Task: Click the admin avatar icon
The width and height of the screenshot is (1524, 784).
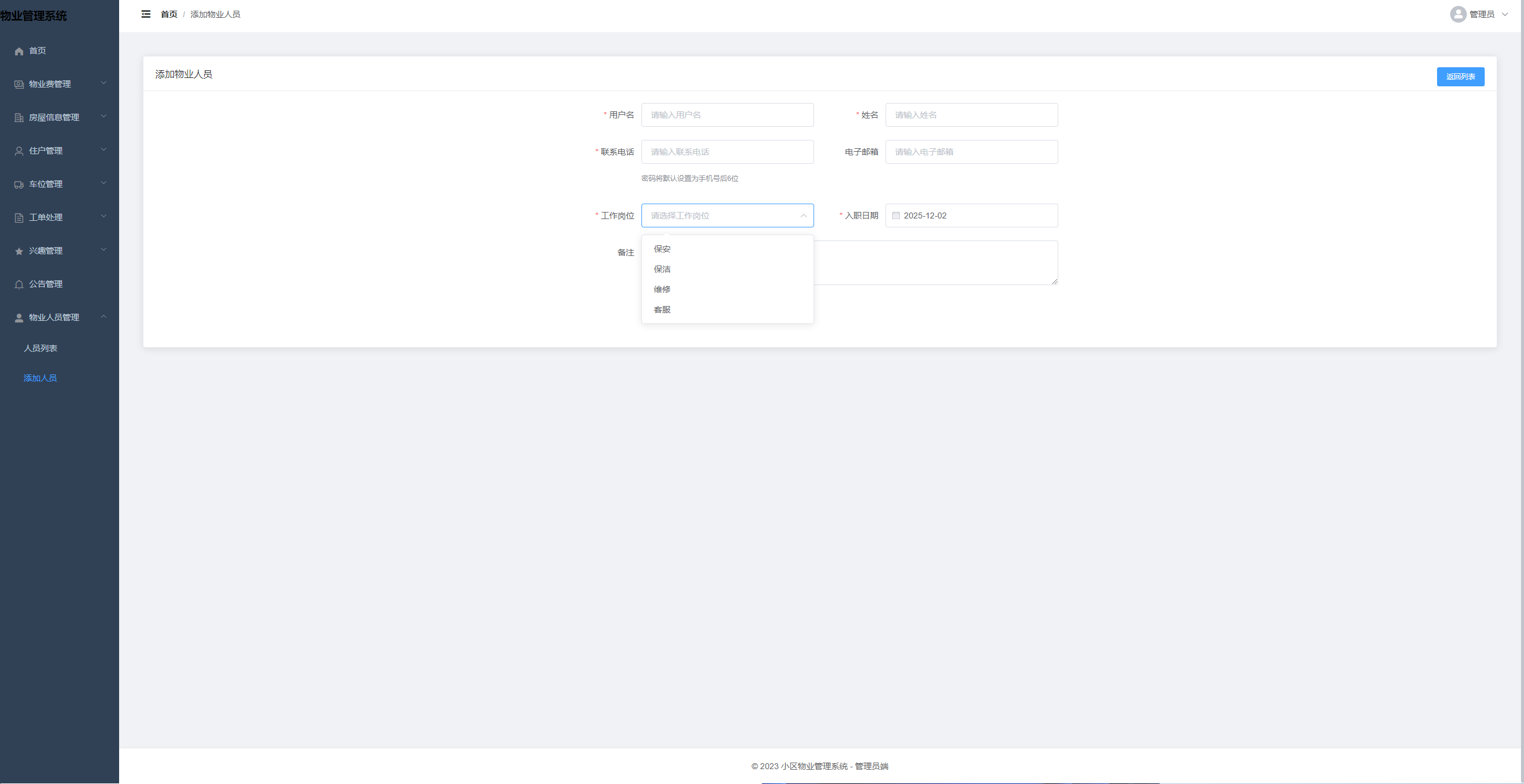Action: click(1458, 14)
